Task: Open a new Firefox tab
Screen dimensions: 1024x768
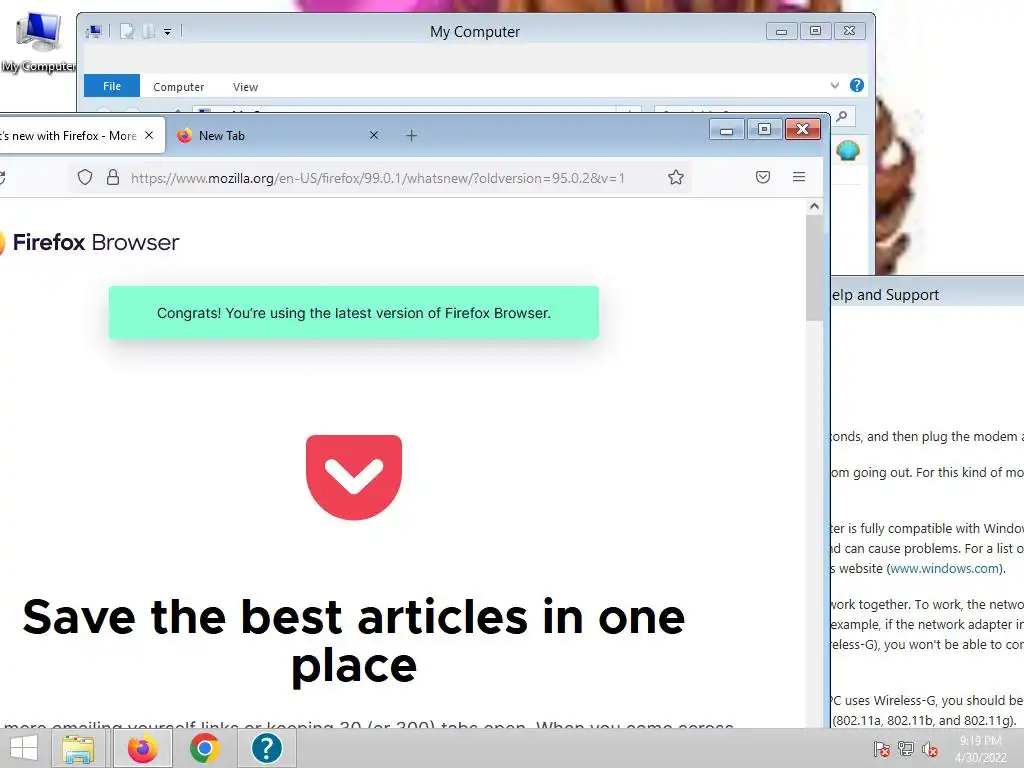Action: coord(411,136)
